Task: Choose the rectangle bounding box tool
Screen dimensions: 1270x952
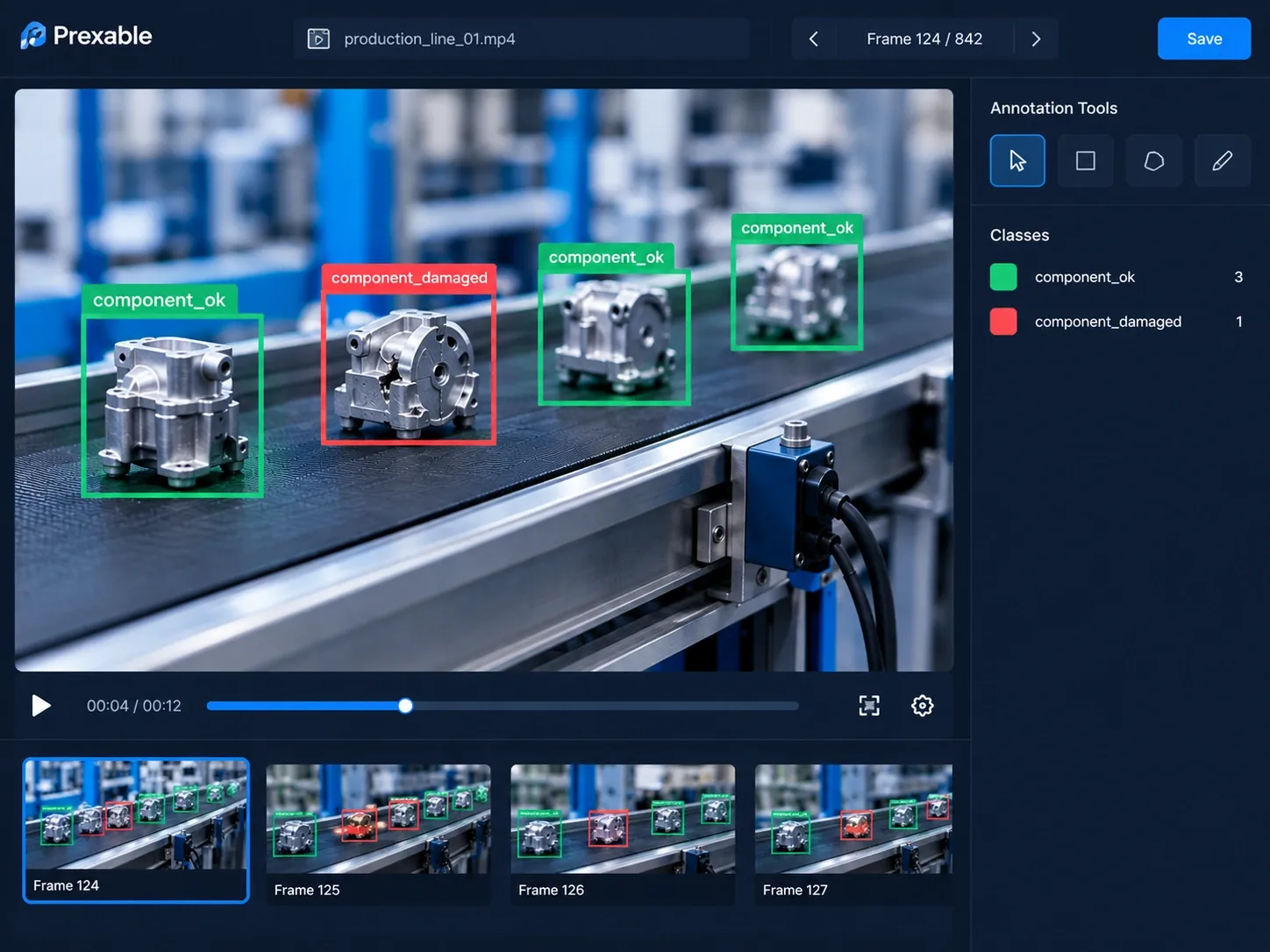Action: 1086,160
